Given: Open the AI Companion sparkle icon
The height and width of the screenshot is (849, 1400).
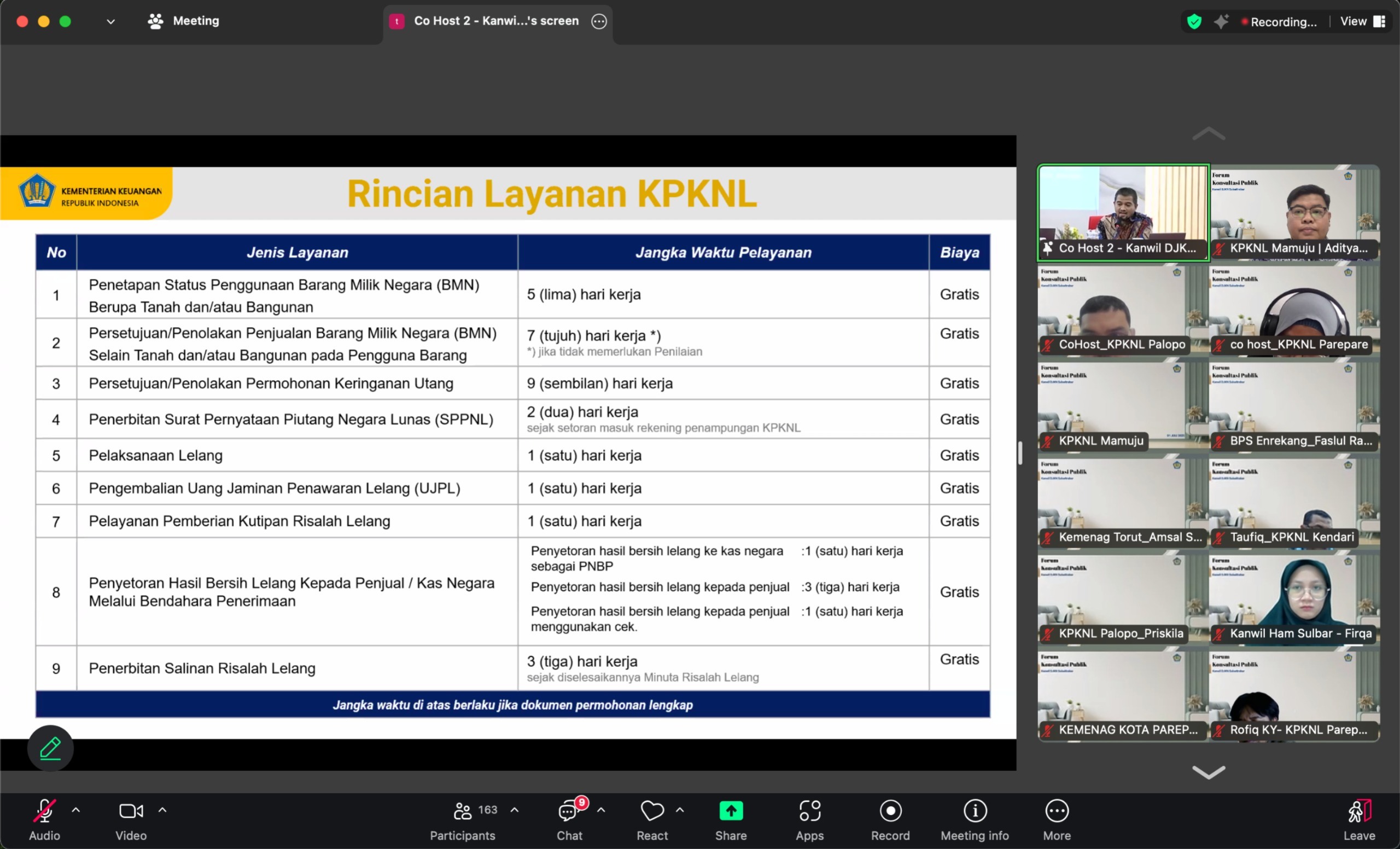Looking at the screenshot, I should (1221, 21).
